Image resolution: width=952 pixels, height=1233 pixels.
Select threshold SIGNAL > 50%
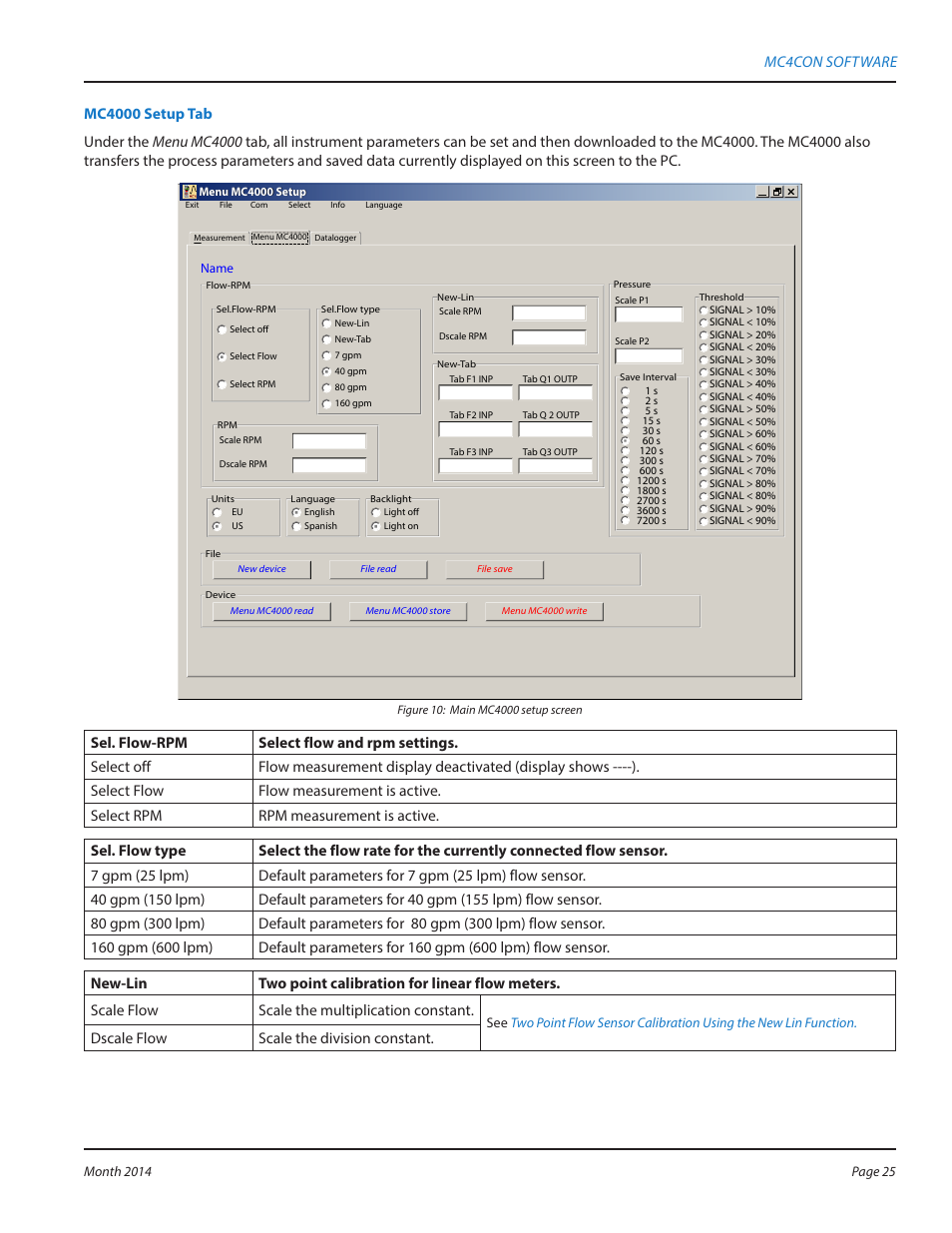point(704,409)
